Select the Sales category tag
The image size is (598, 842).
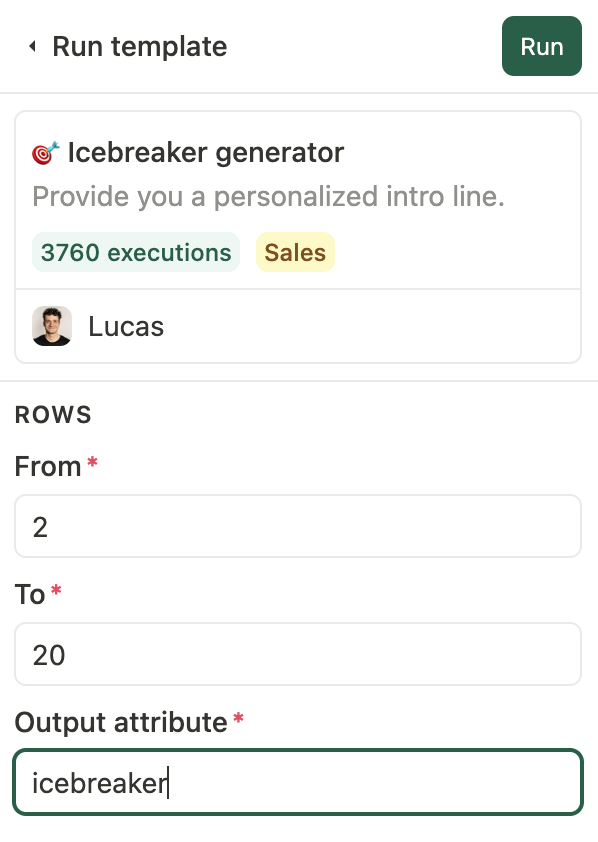click(x=295, y=252)
